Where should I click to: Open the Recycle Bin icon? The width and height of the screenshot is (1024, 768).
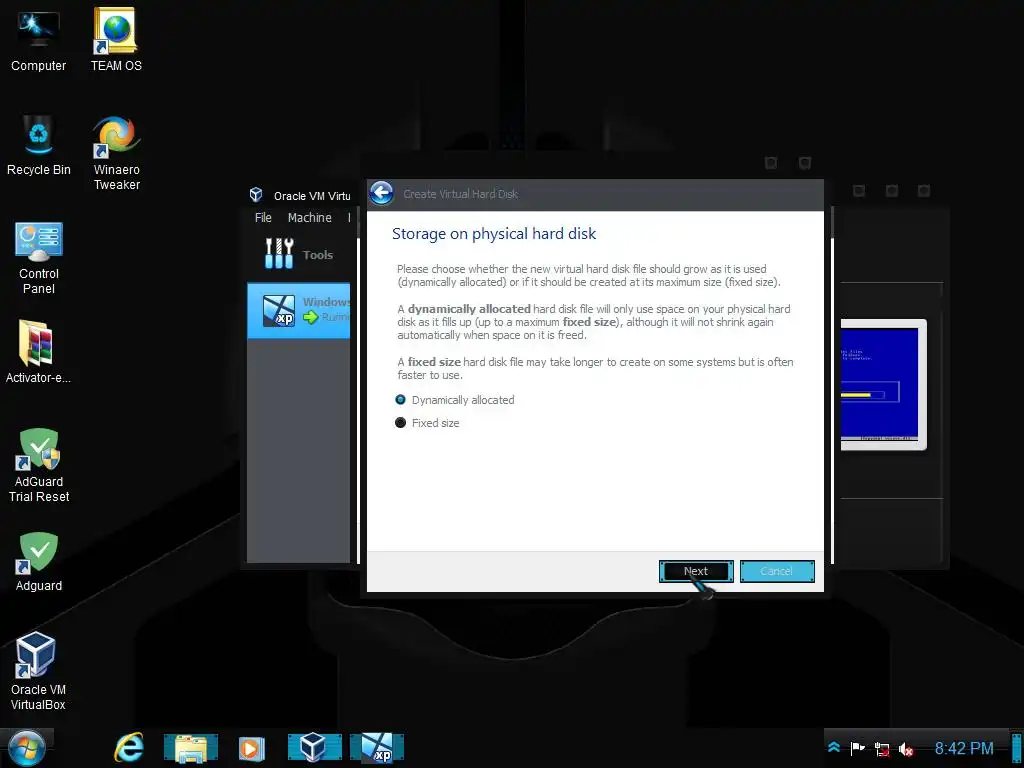tap(39, 146)
